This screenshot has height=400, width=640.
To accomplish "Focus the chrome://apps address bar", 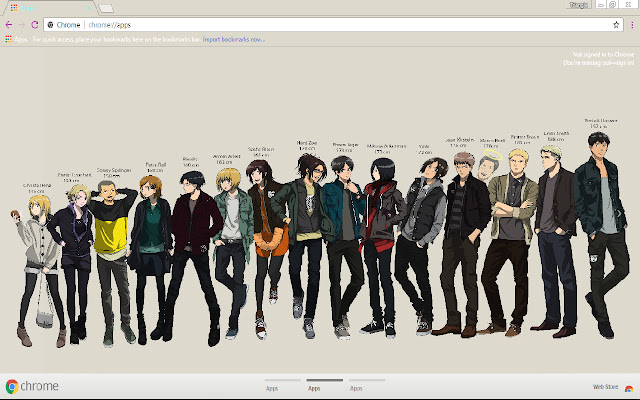I will pos(333,25).
